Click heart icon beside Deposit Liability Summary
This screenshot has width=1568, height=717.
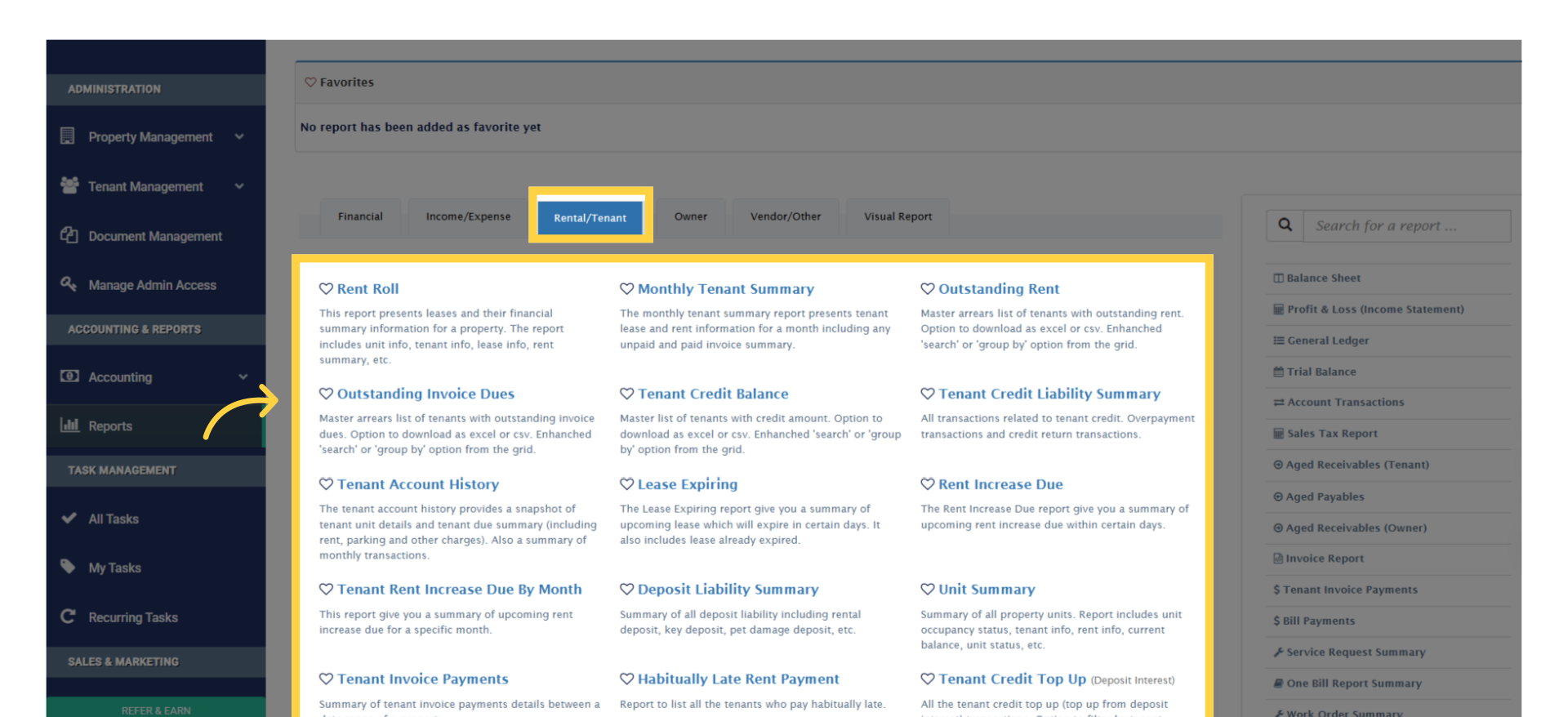626,589
